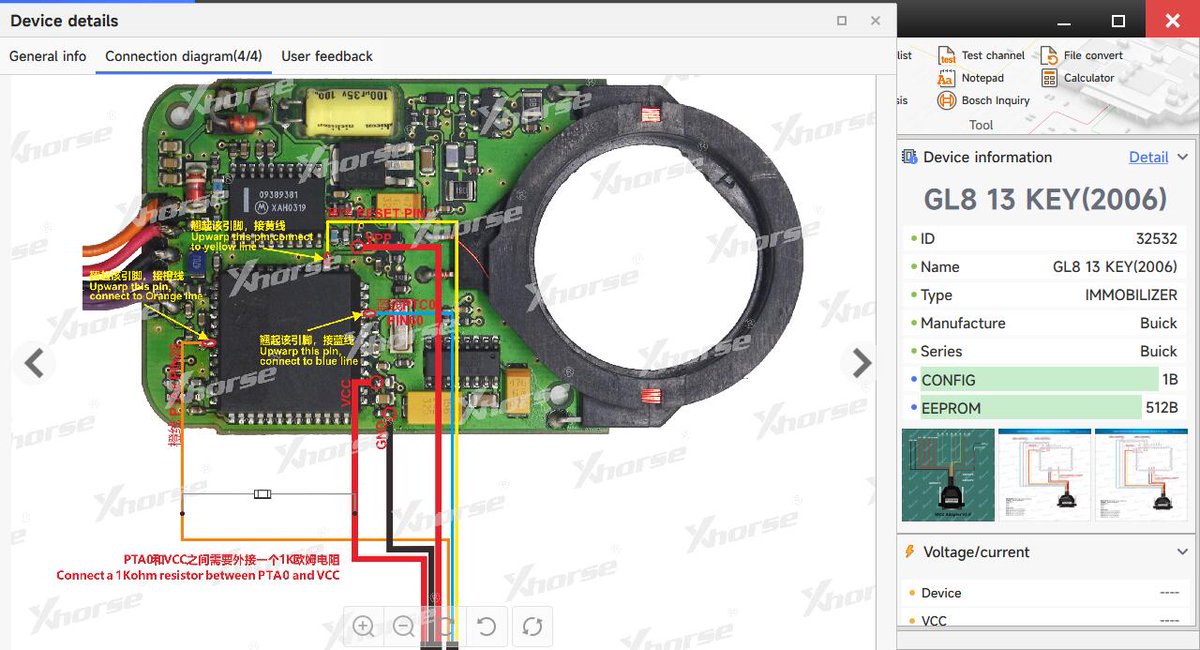Maximize the main application window

click(x=1118, y=21)
